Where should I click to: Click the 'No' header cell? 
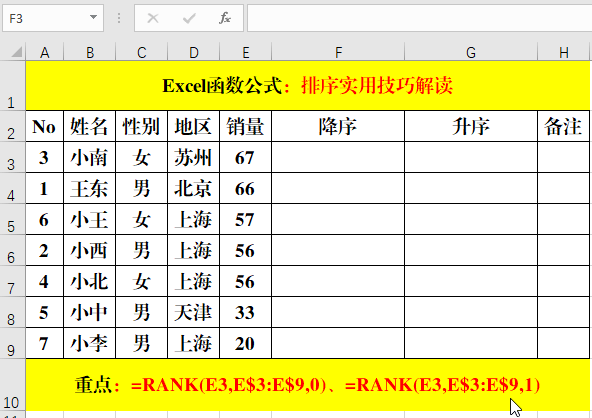[x=45, y=126]
